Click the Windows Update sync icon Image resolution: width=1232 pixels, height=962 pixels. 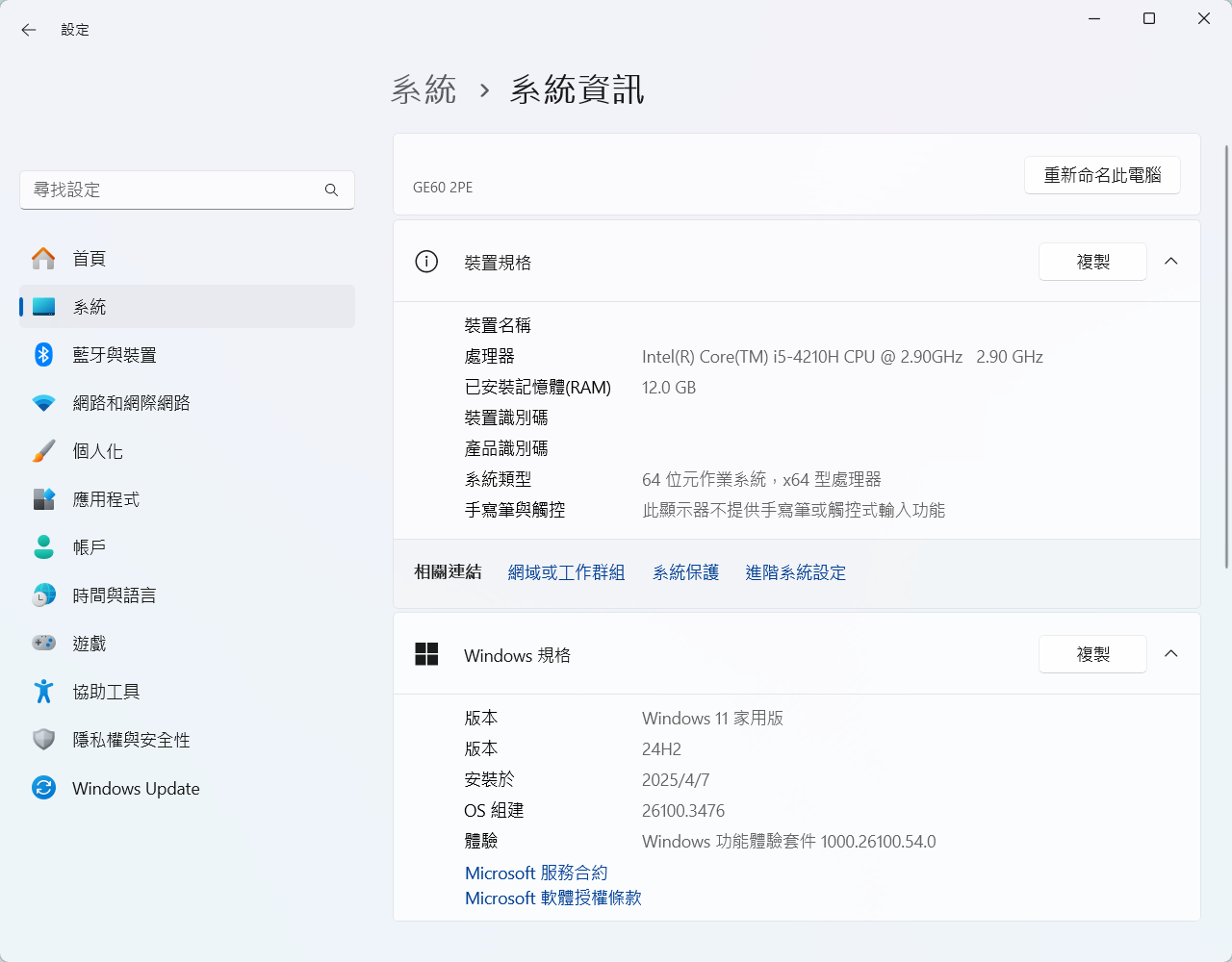pos(43,788)
